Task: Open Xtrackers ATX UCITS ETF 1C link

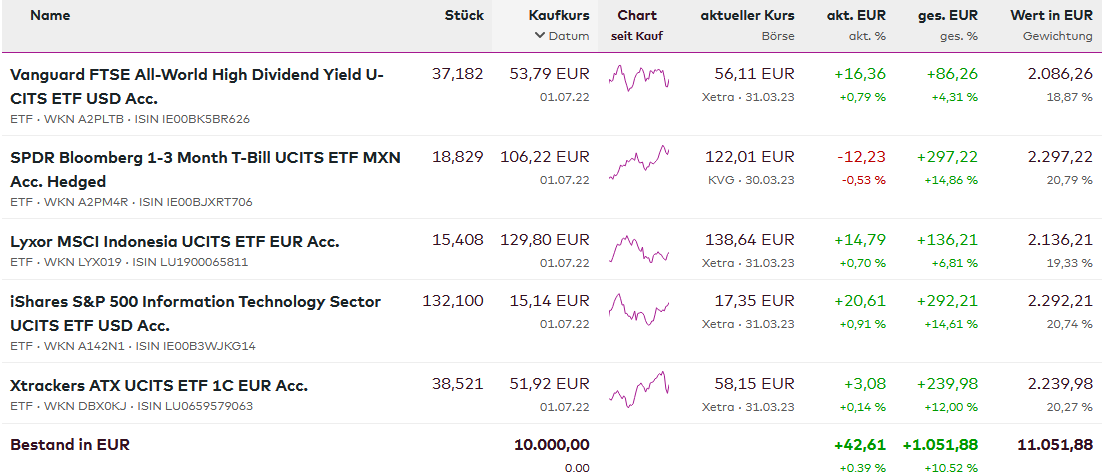Action: point(158,385)
